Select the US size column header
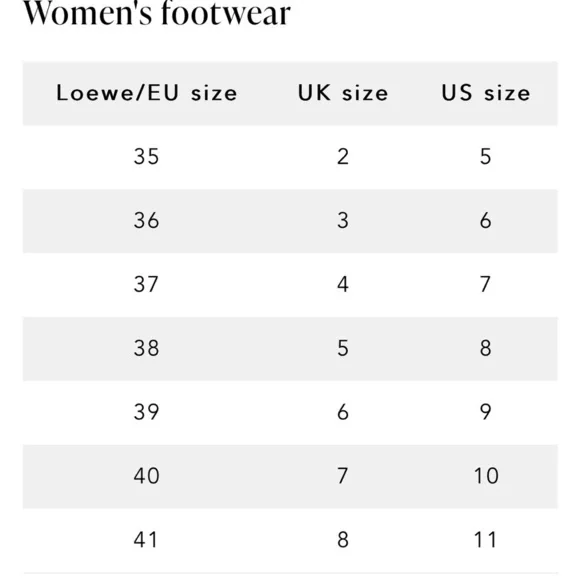 click(x=486, y=93)
